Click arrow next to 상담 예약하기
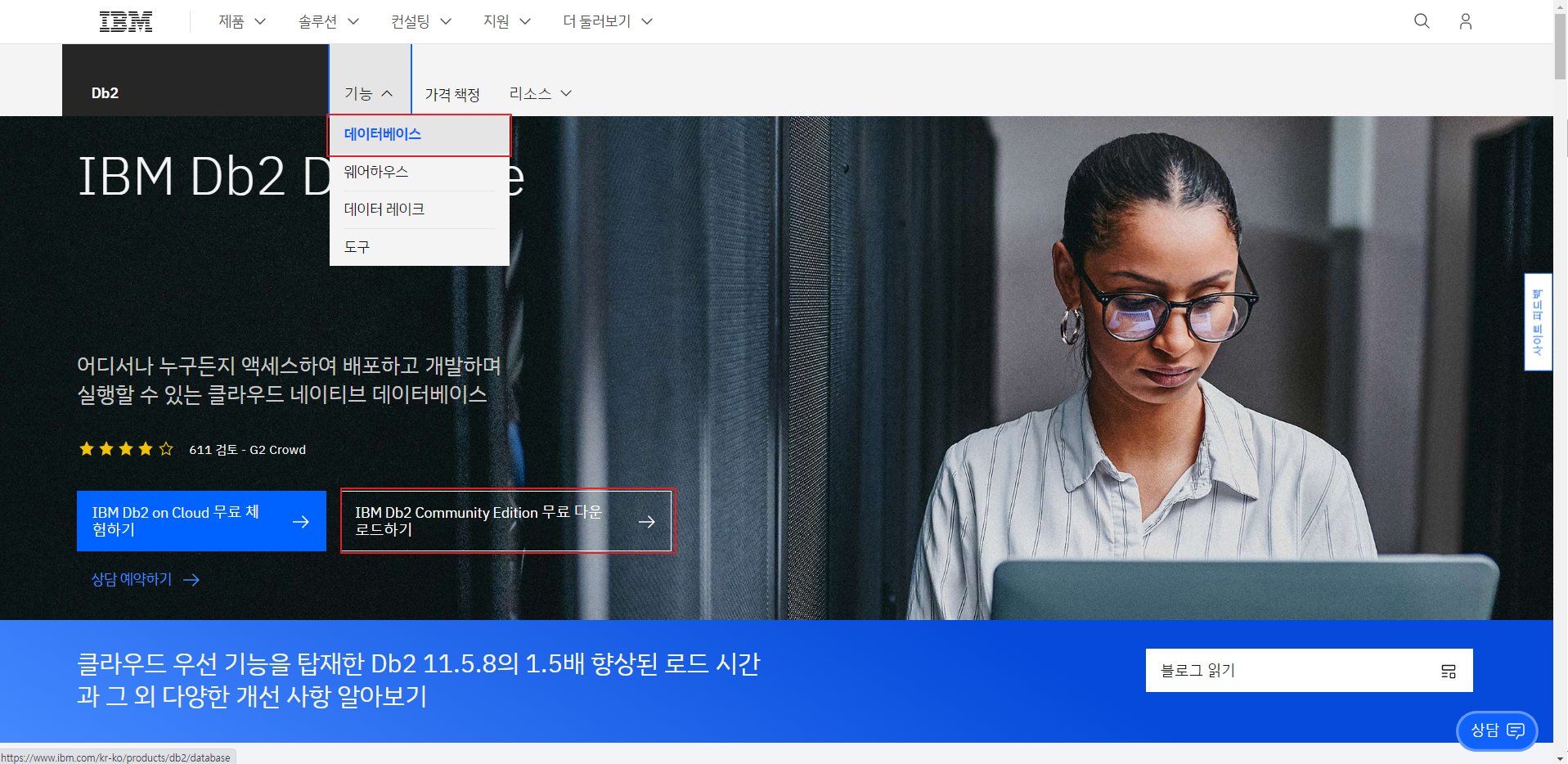This screenshot has width=1568, height=764. coord(191,580)
